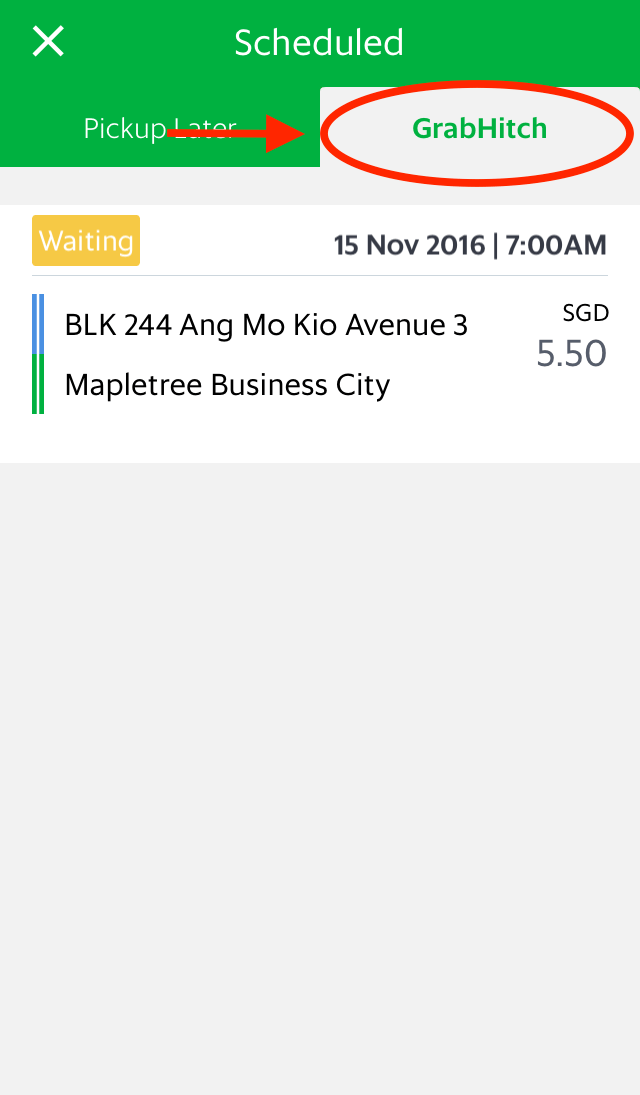Tap the Scheduled header title
This screenshot has height=1095, width=640.
(319, 43)
